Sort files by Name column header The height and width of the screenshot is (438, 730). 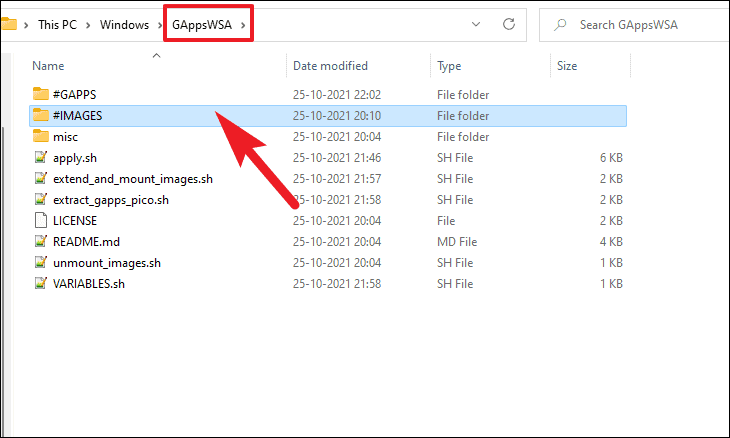click(48, 66)
